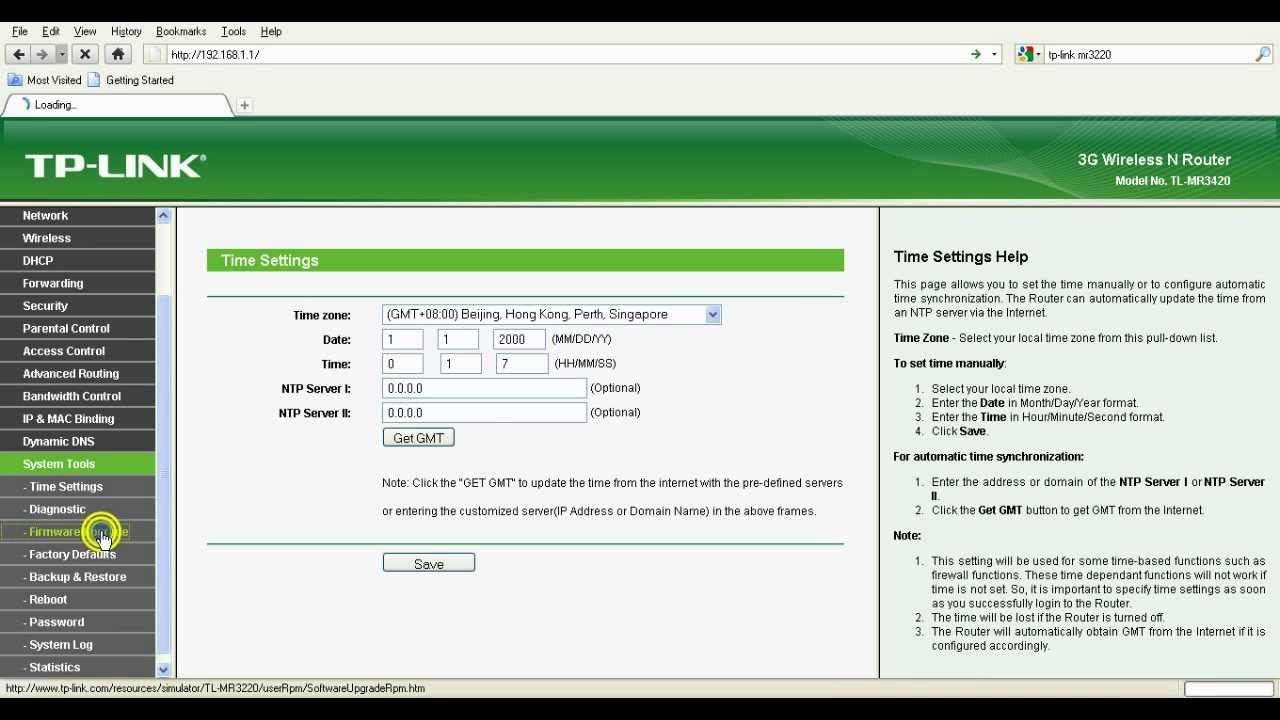The height and width of the screenshot is (720, 1280).
Task: Expand the Time zone dropdown
Action: [x=551, y=314]
